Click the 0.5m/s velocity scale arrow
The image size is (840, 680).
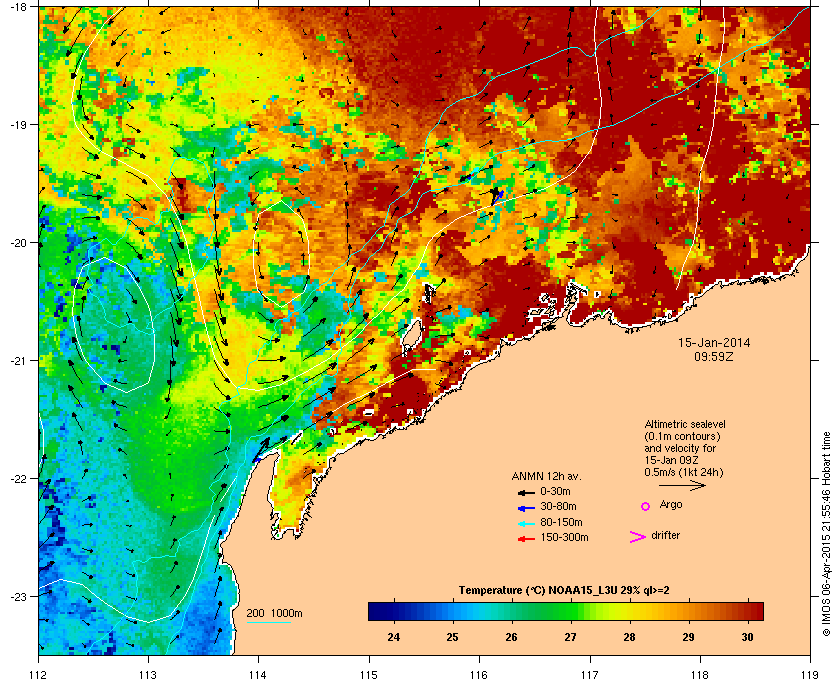682,485
